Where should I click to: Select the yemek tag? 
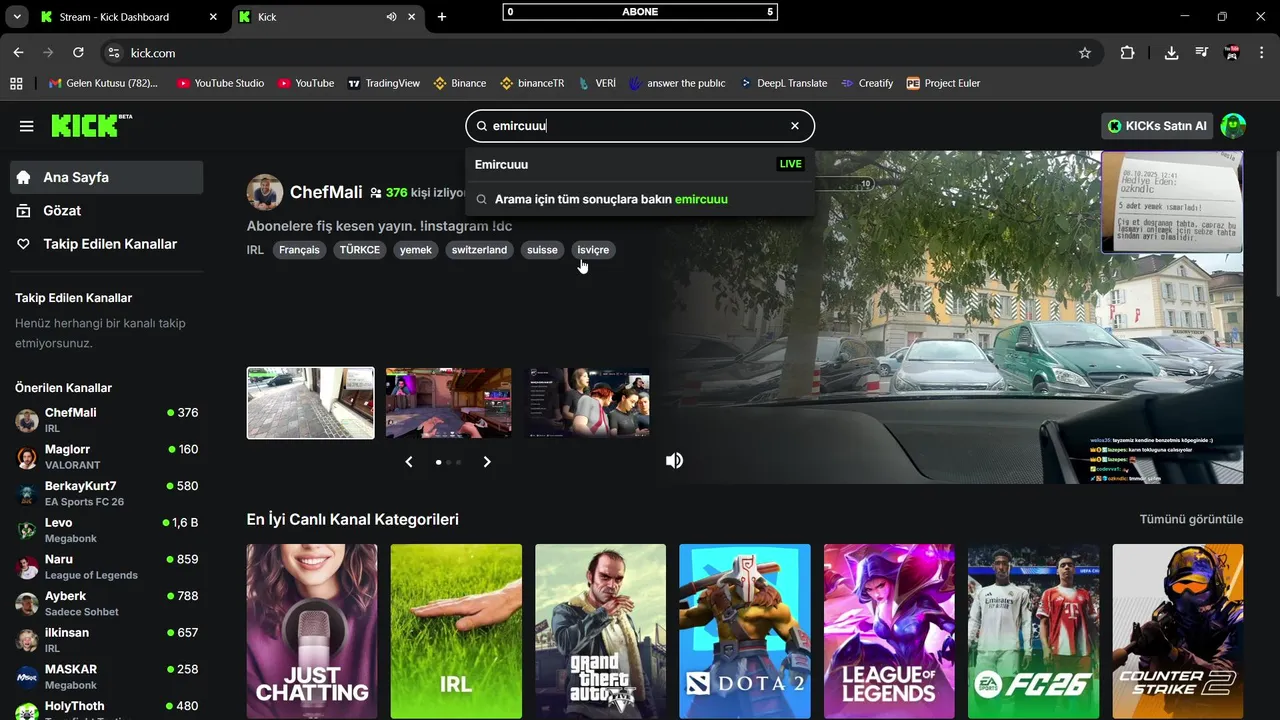pos(416,250)
